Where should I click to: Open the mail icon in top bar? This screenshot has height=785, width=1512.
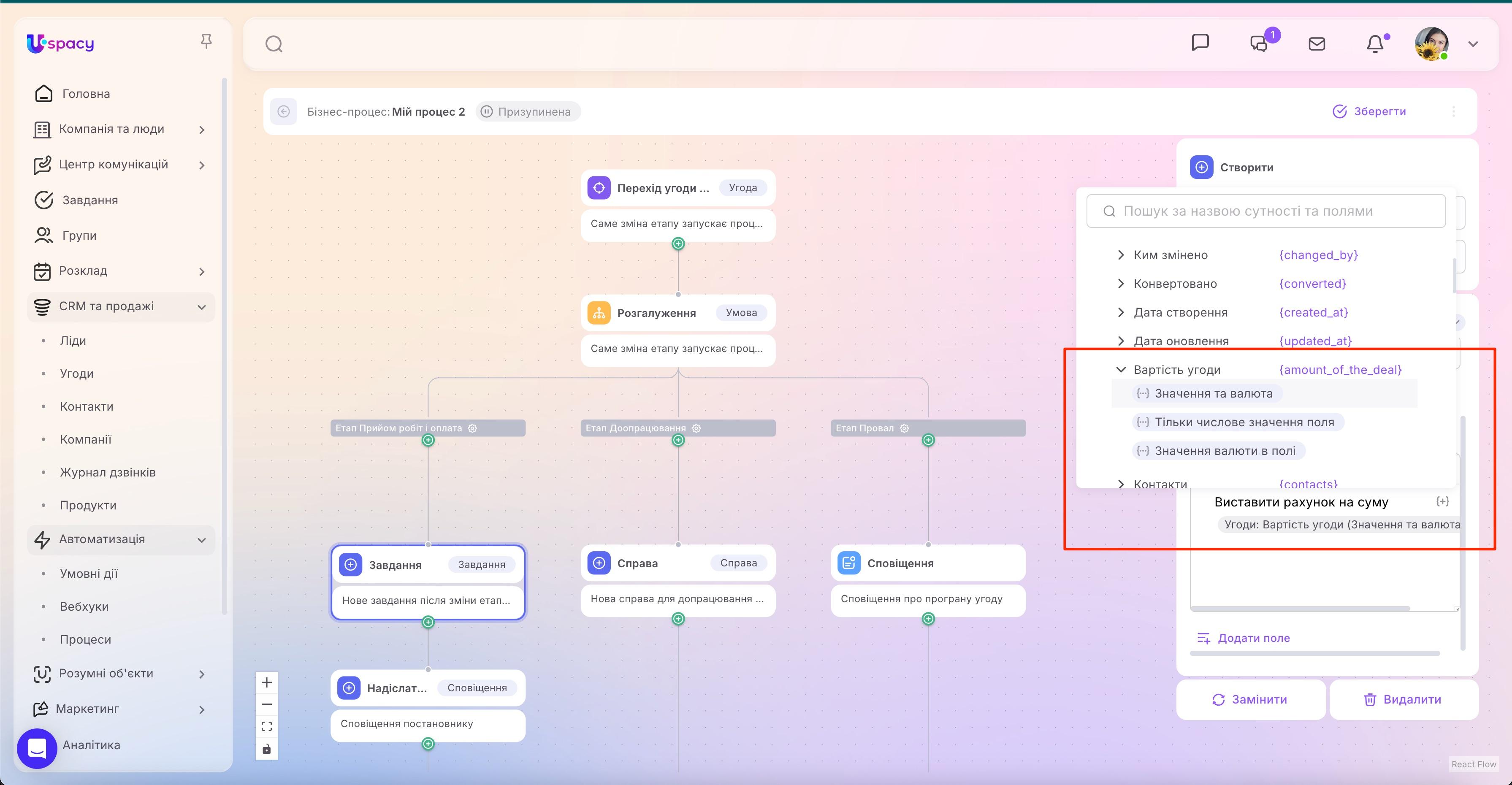[1317, 43]
